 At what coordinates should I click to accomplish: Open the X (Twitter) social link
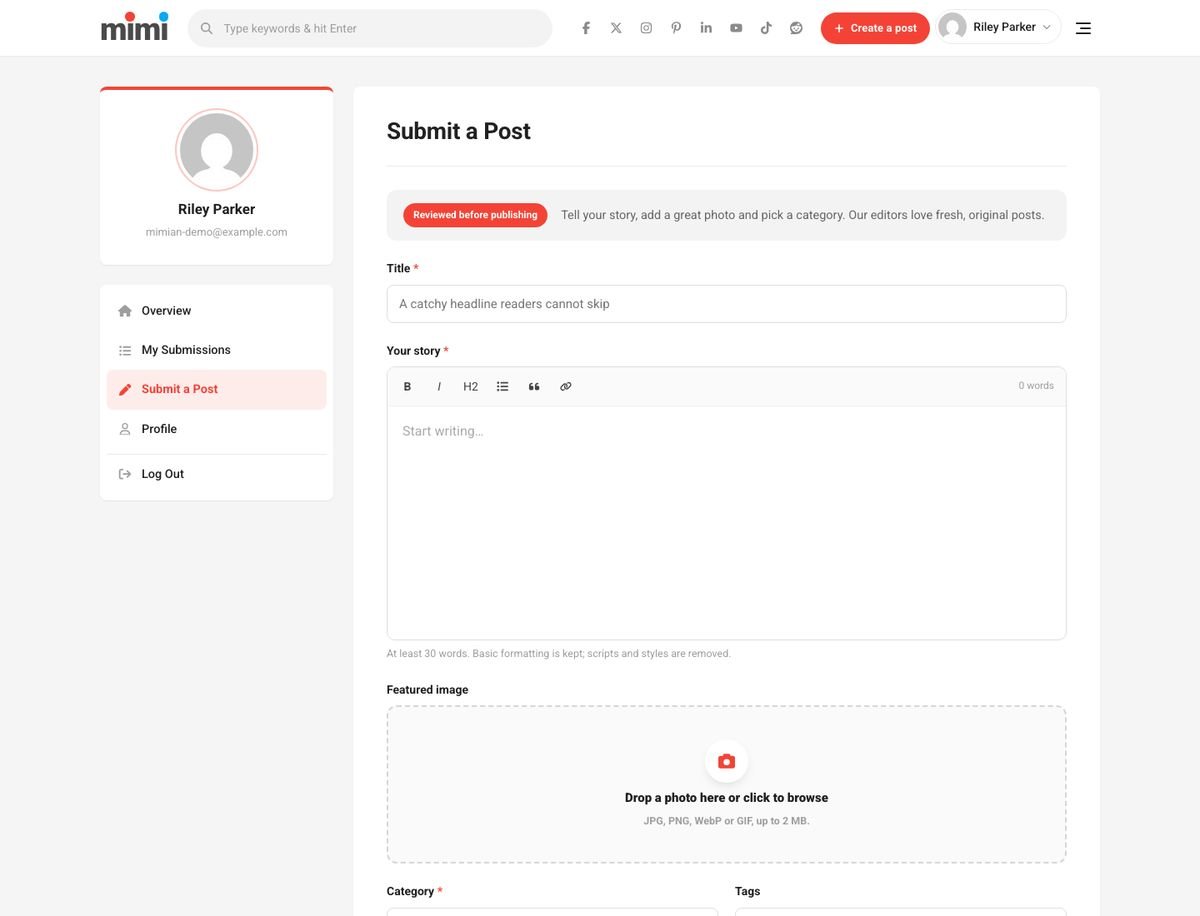[616, 28]
